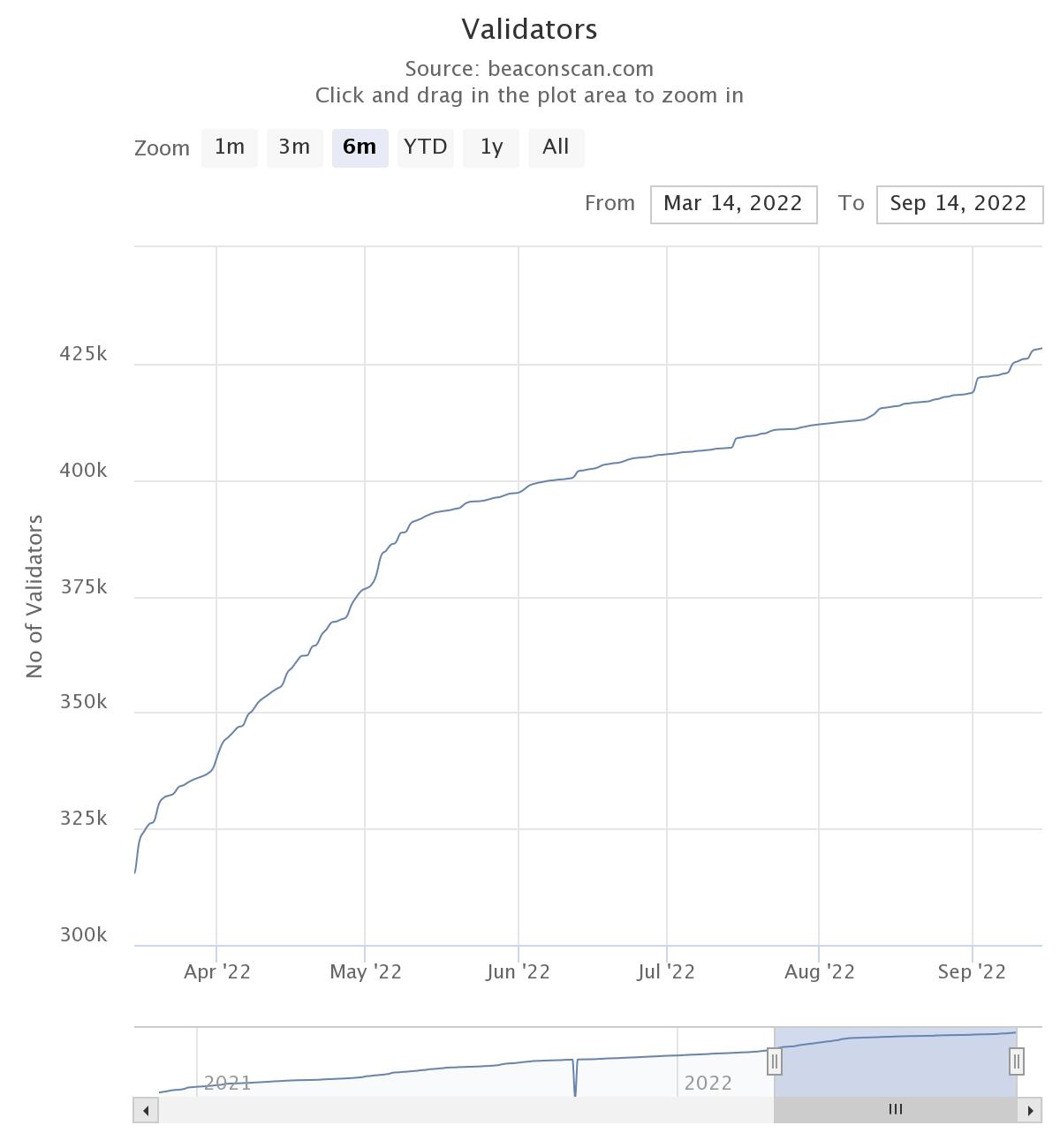Show All data range
The height and width of the screenshot is (1148, 1060).
pyautogui.click(x=556, y=147)
